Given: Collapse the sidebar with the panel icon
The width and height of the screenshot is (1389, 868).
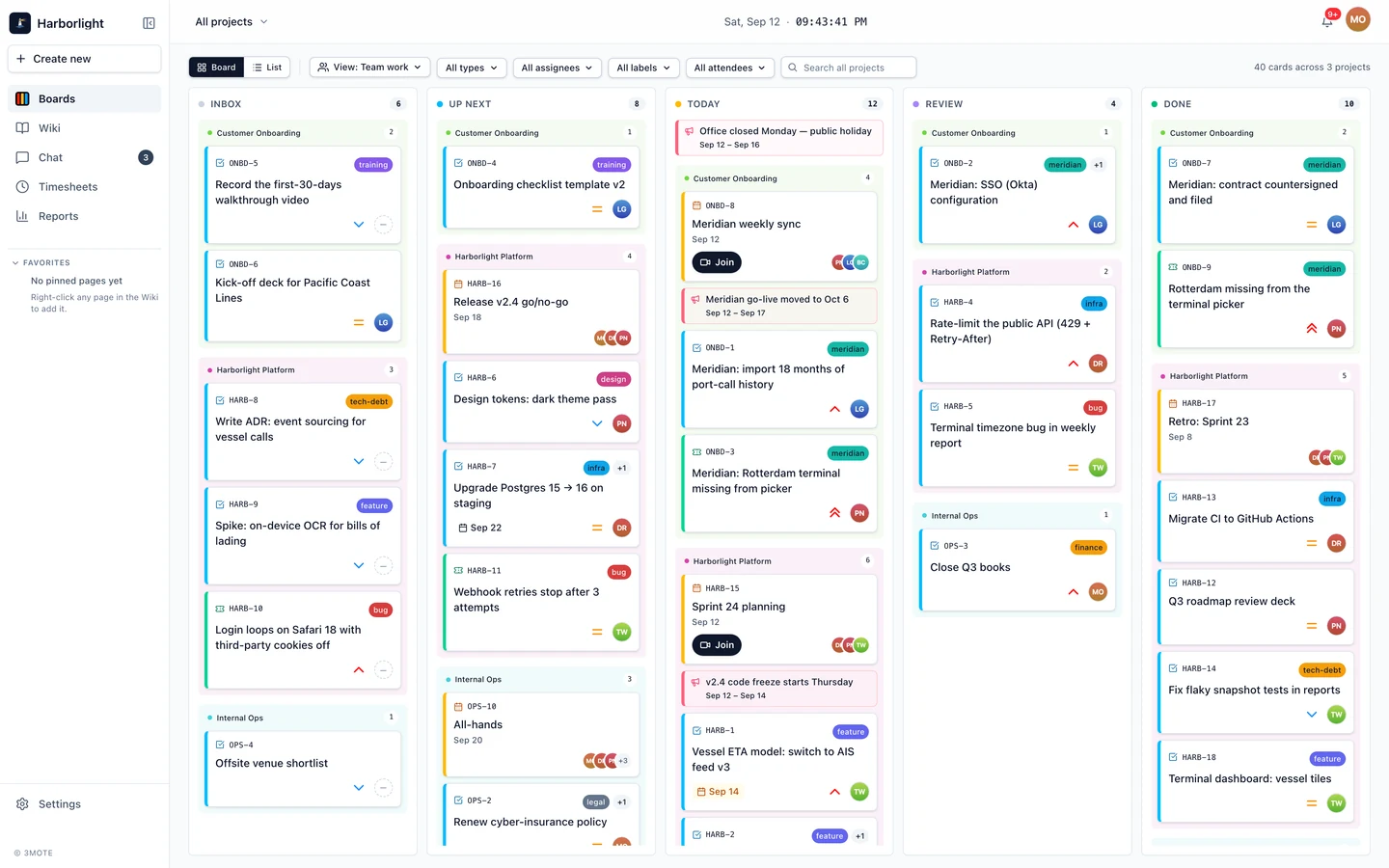Looking at the screenshot, I should point(149,23).
